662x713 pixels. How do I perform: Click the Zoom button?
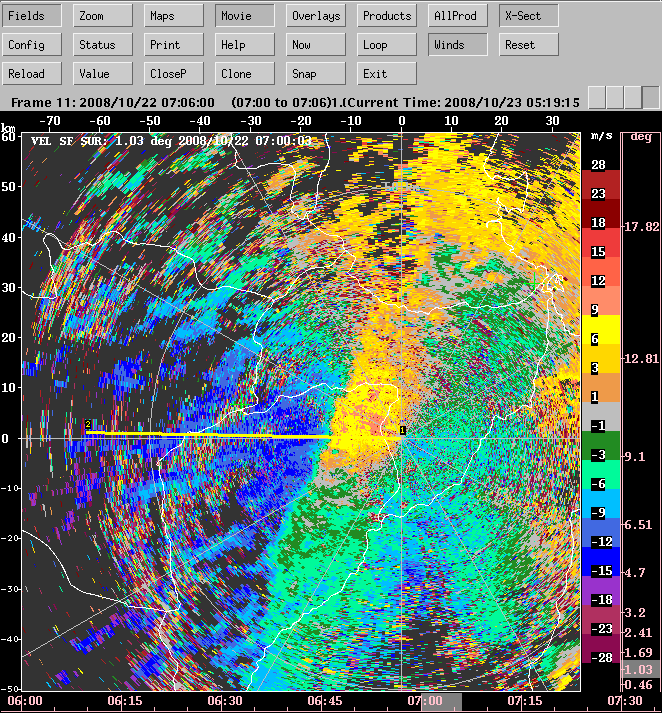pos(104,16)
